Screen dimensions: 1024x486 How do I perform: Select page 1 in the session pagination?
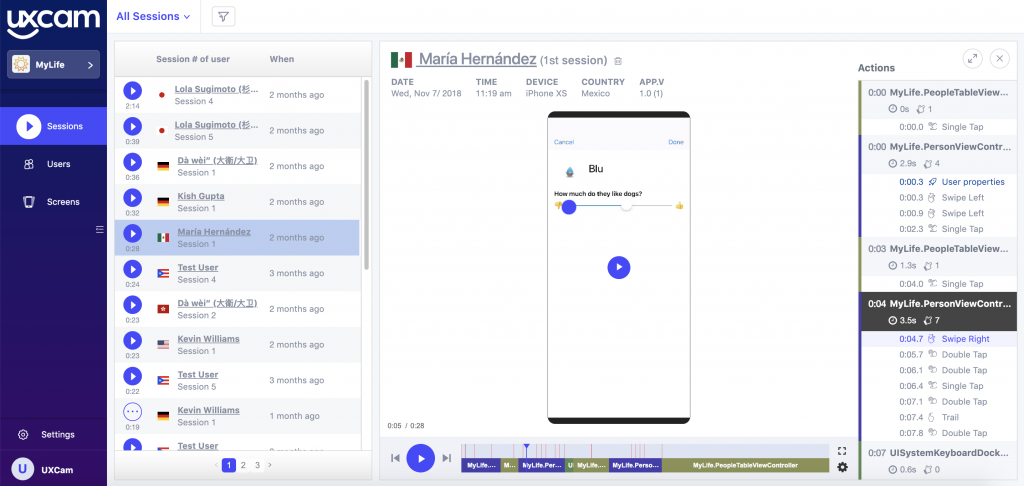pyautogui.click(x=229, y=465)
